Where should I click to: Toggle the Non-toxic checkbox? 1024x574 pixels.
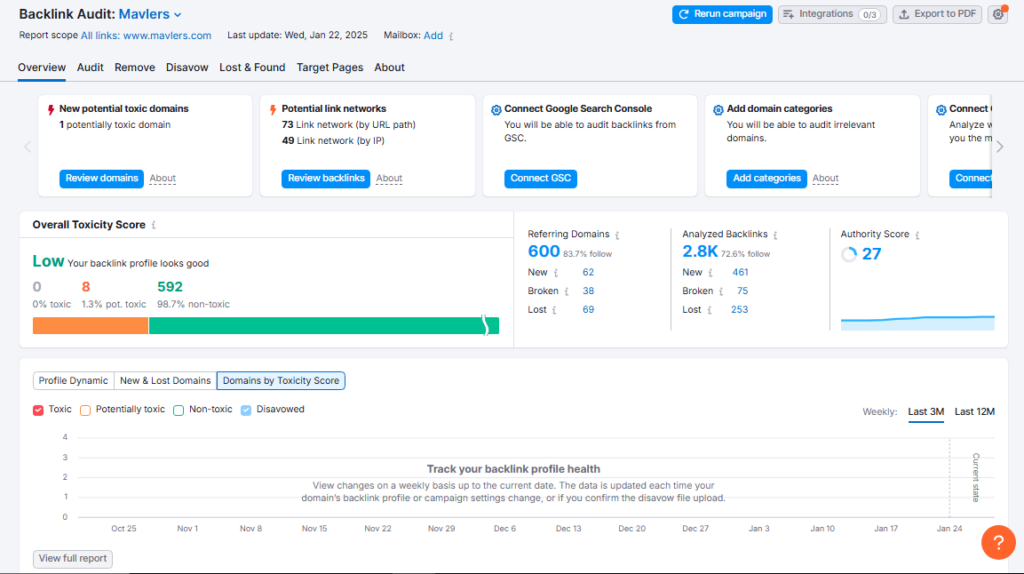[178, 410]
